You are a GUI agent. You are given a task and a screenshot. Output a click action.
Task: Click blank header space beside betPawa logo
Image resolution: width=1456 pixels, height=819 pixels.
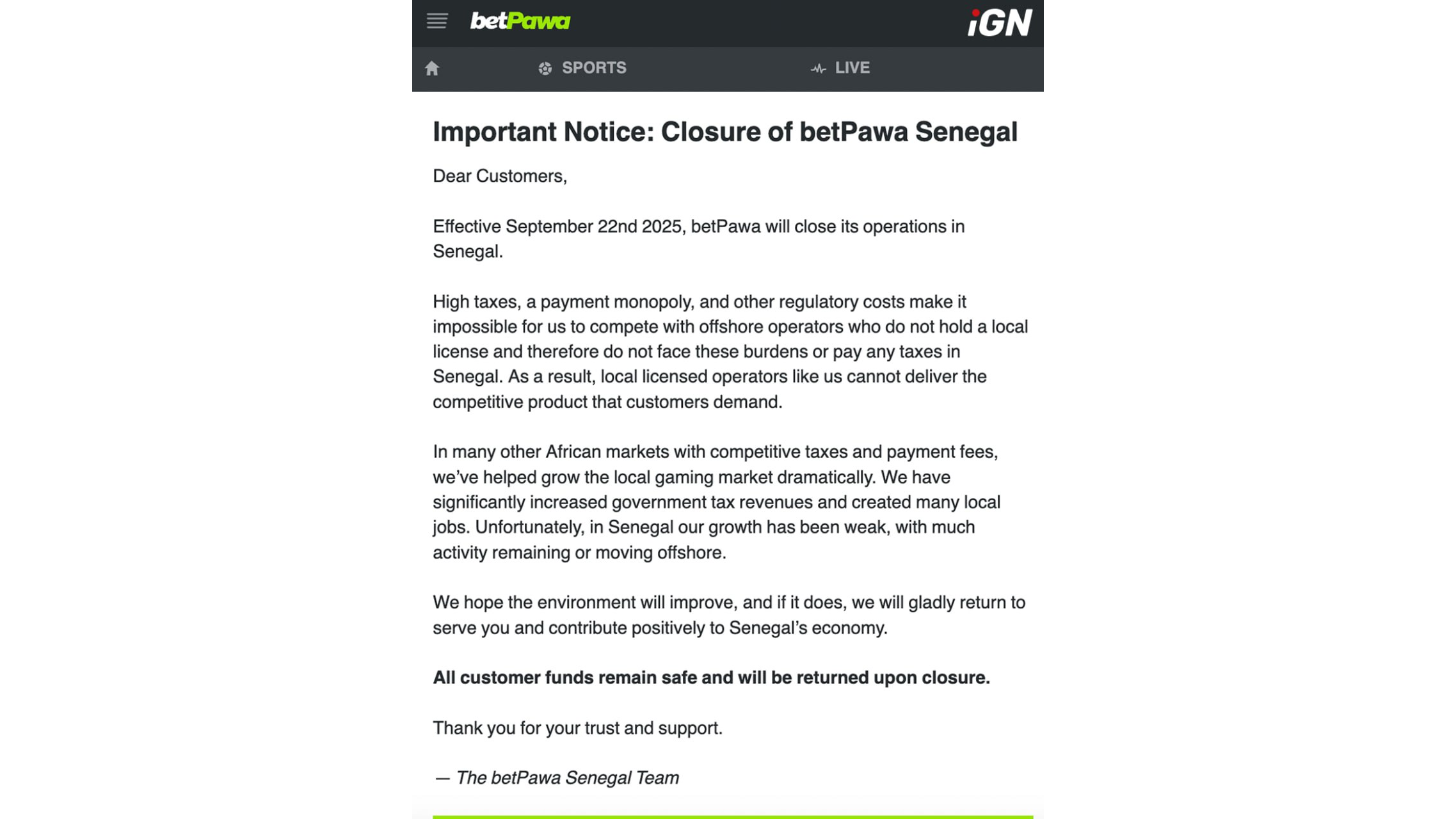coord(768,22)
